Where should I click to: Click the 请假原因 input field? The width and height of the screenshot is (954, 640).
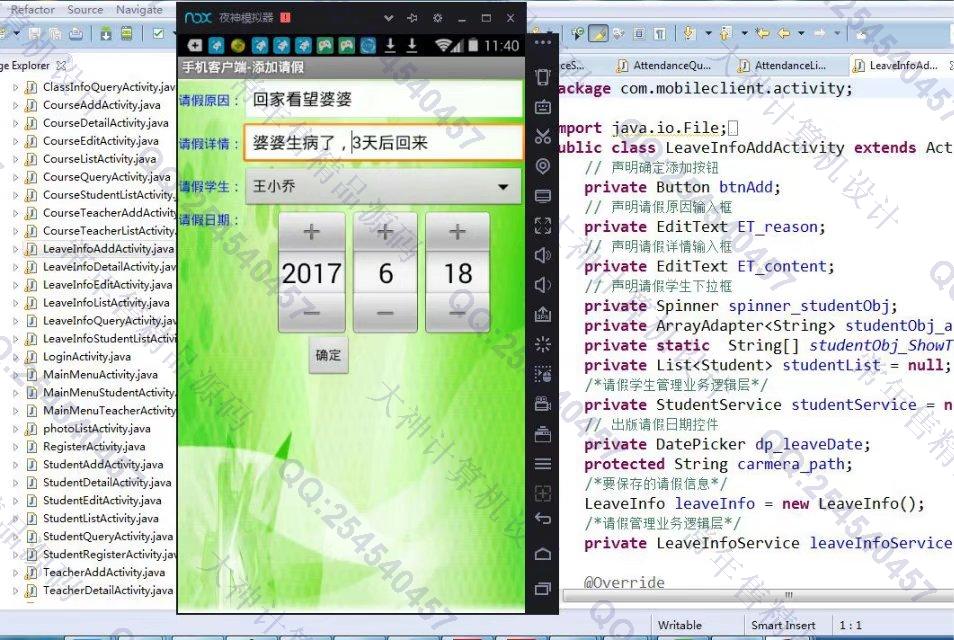point(384,99)
